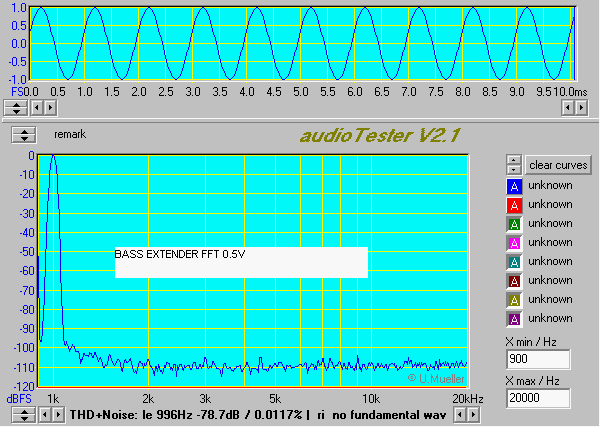Screen dimensions: 600x427
Task: Click right arrow before THD+Noise readout
Action: pyautogui.click(x=58, y=415)
